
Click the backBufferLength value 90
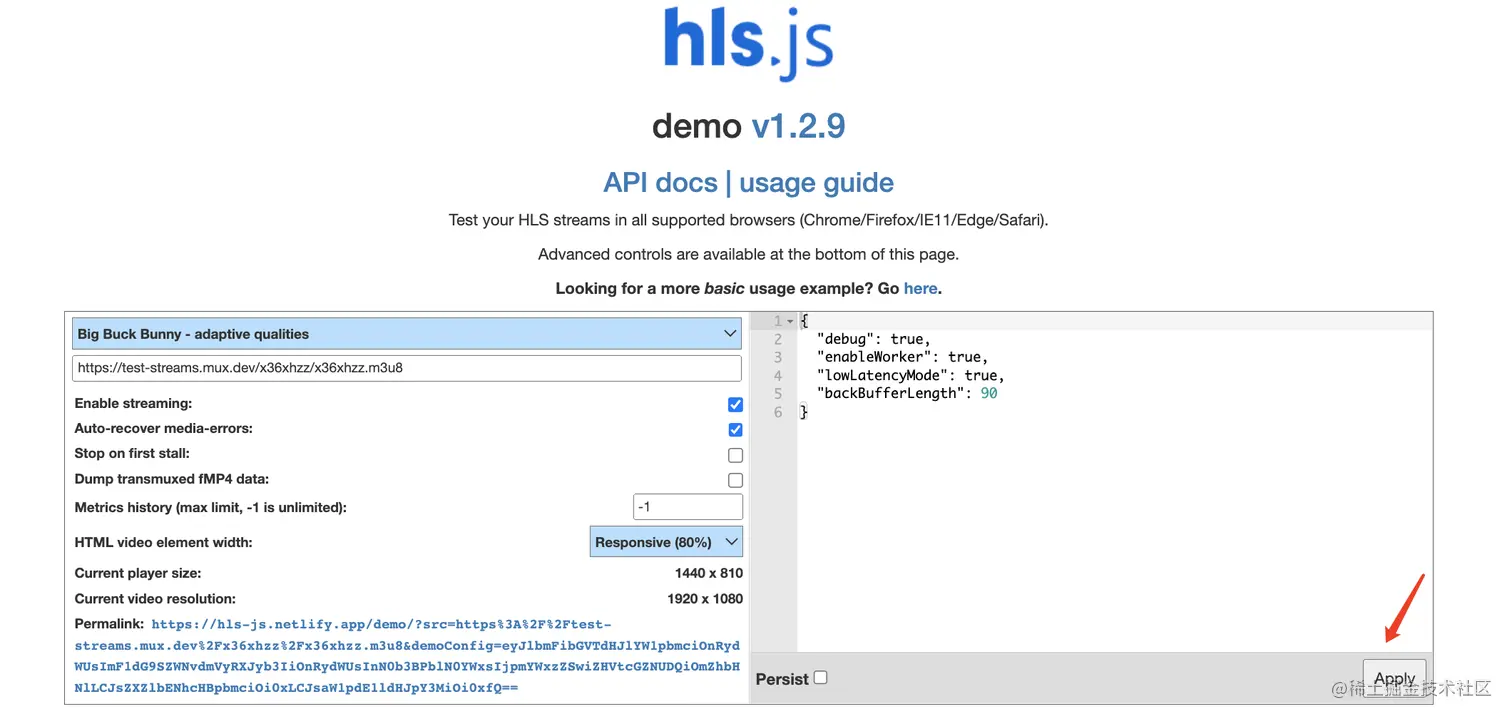pyautogui.click(x=988, y=394)
